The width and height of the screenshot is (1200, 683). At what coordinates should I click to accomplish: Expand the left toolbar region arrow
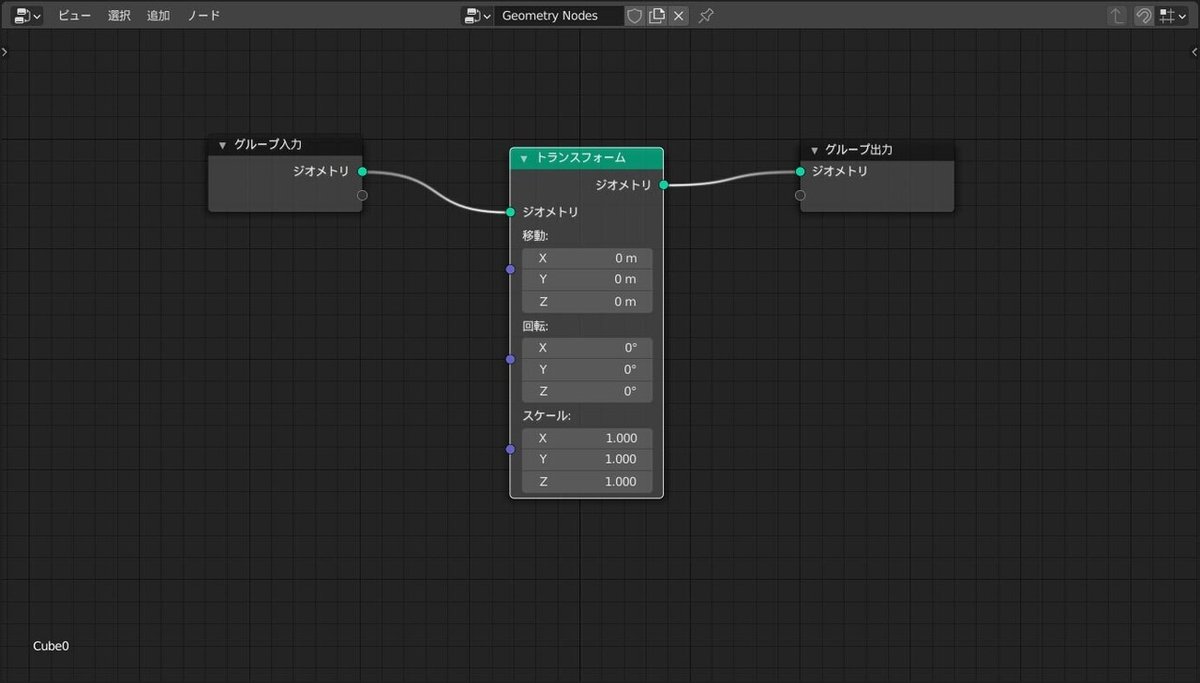pyautogui.click(x=4, y=52)
